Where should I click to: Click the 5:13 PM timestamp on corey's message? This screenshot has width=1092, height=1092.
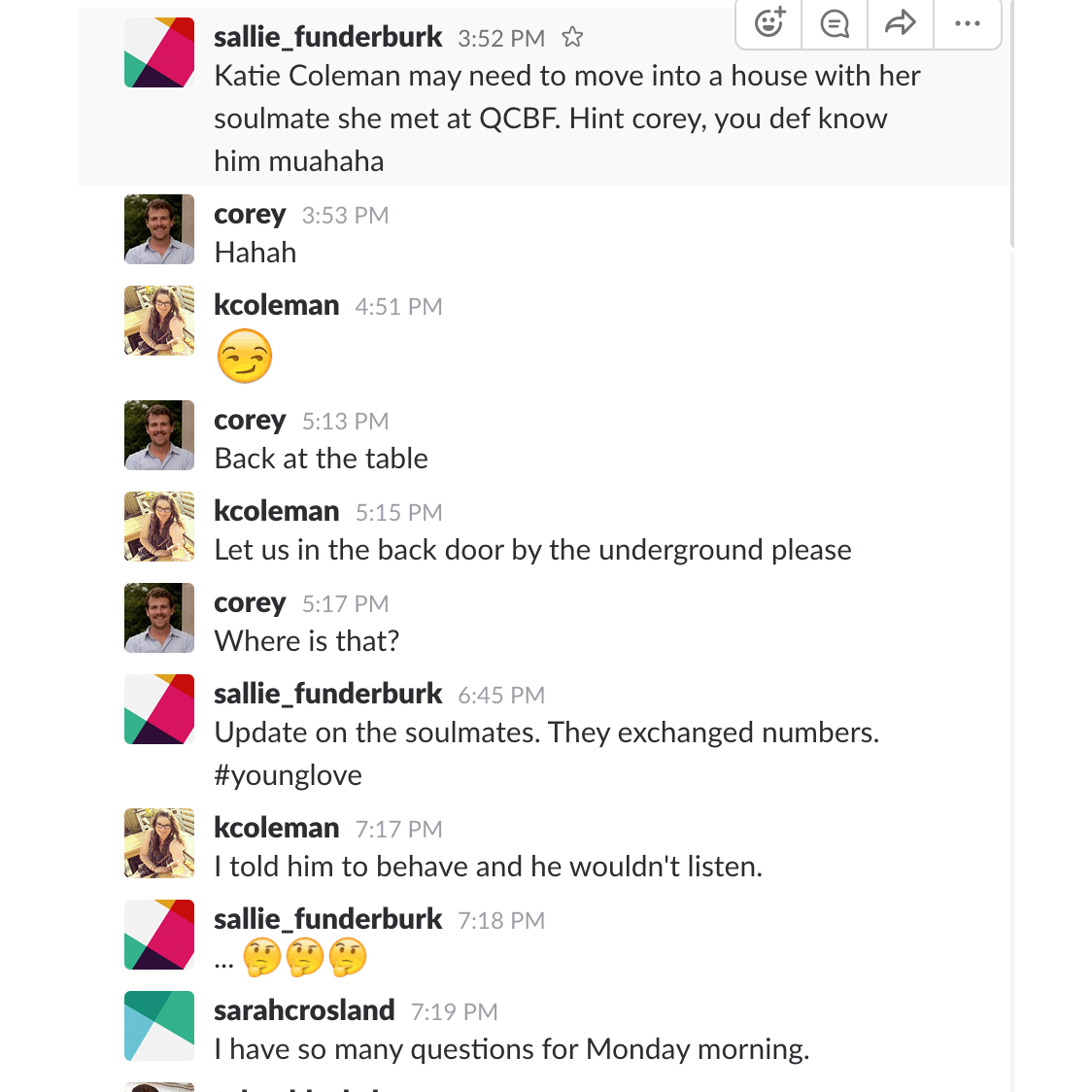345,422
